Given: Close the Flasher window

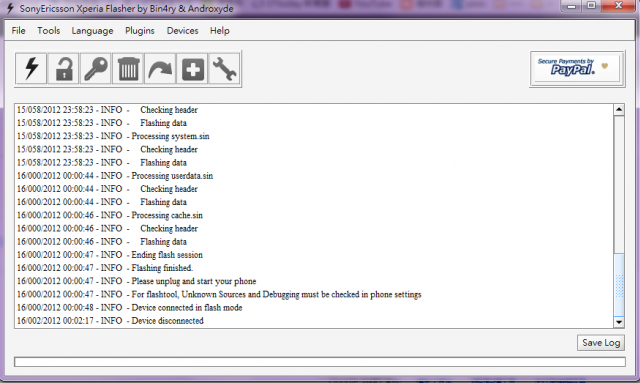Looking at the screenshot, I should tap(618, 6).
